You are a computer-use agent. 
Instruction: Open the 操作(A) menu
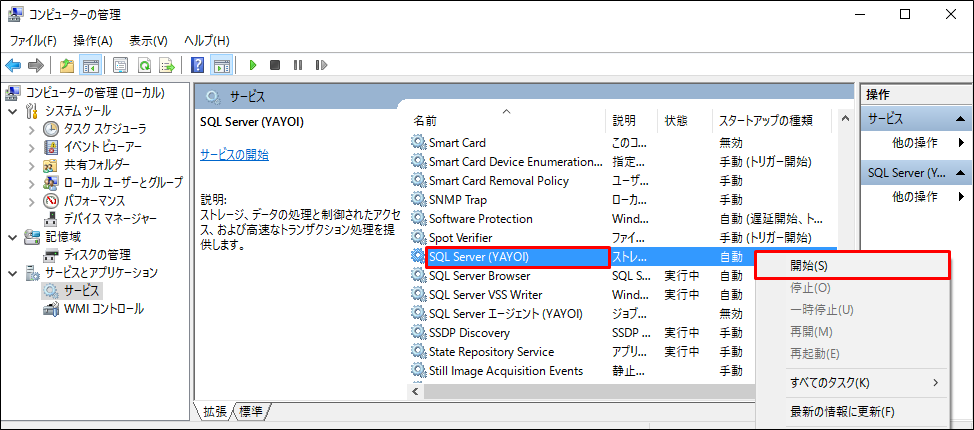click(93, 41)
